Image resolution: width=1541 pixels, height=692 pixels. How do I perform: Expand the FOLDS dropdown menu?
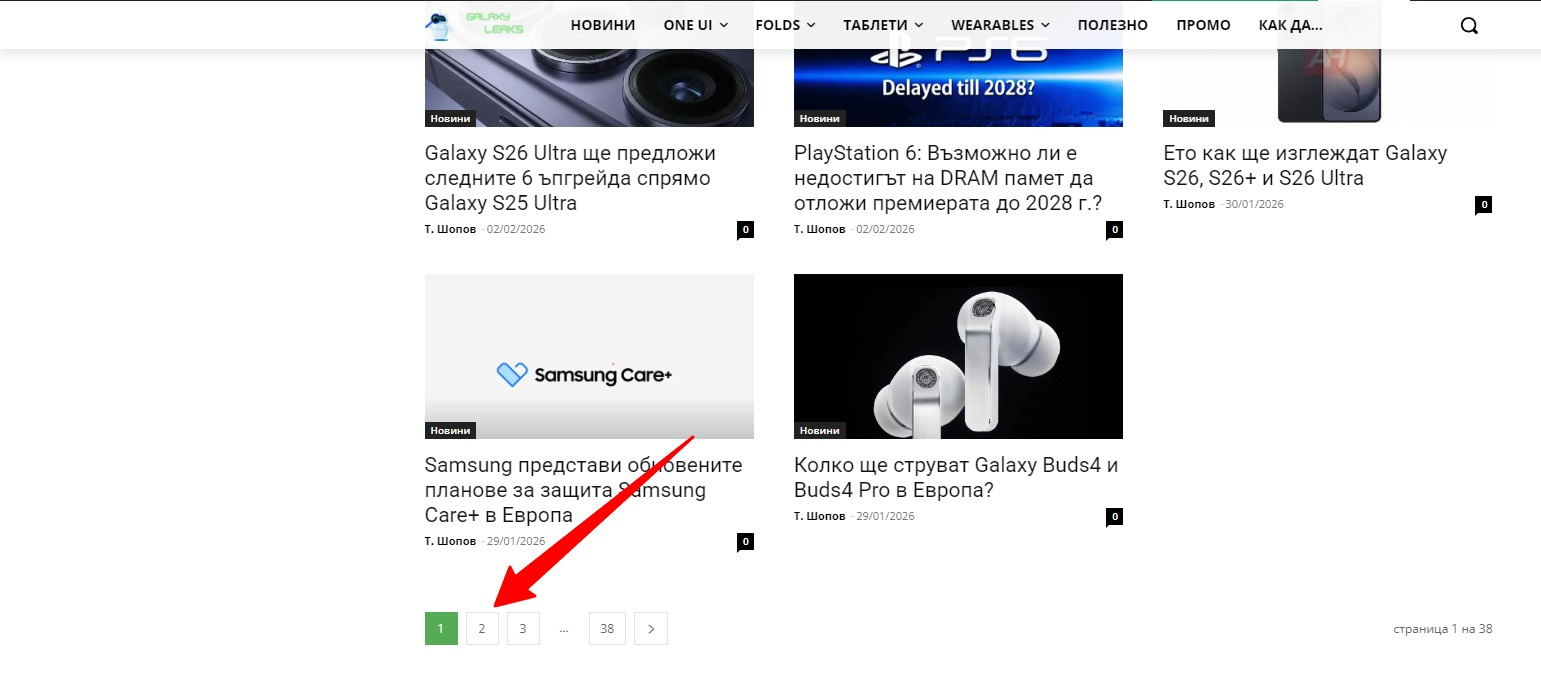pos(785,25)
